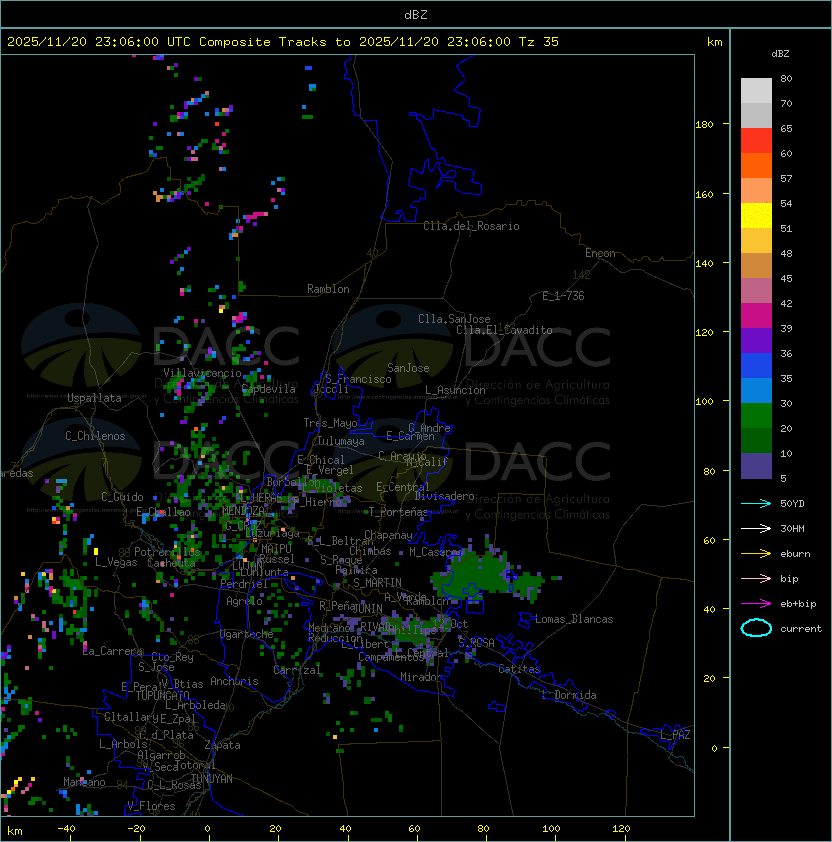Click the TUNUYAN place label
The height and width of the screenshot is (842, 832).
click(x=212, y=779)
